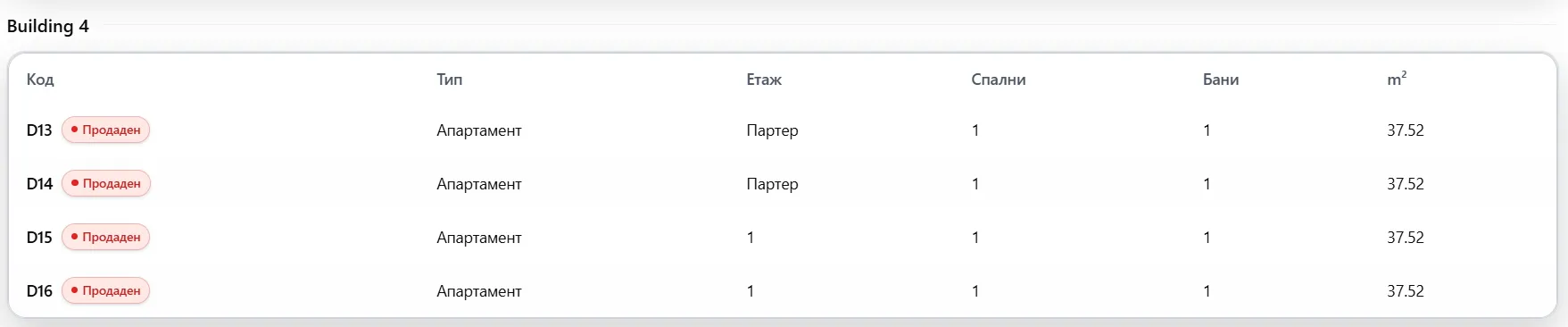Select the D13 apartment code
The height and width of the screenshot is (327, 1568).
pos(39,130)
